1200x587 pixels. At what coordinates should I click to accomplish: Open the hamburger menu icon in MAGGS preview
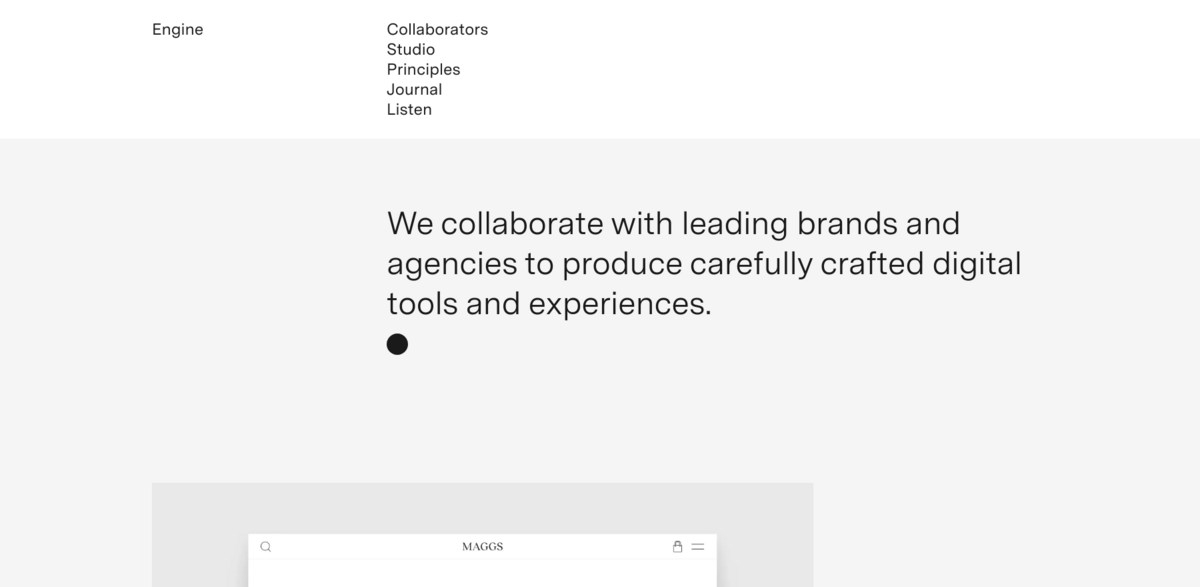(x=698, y=547)
